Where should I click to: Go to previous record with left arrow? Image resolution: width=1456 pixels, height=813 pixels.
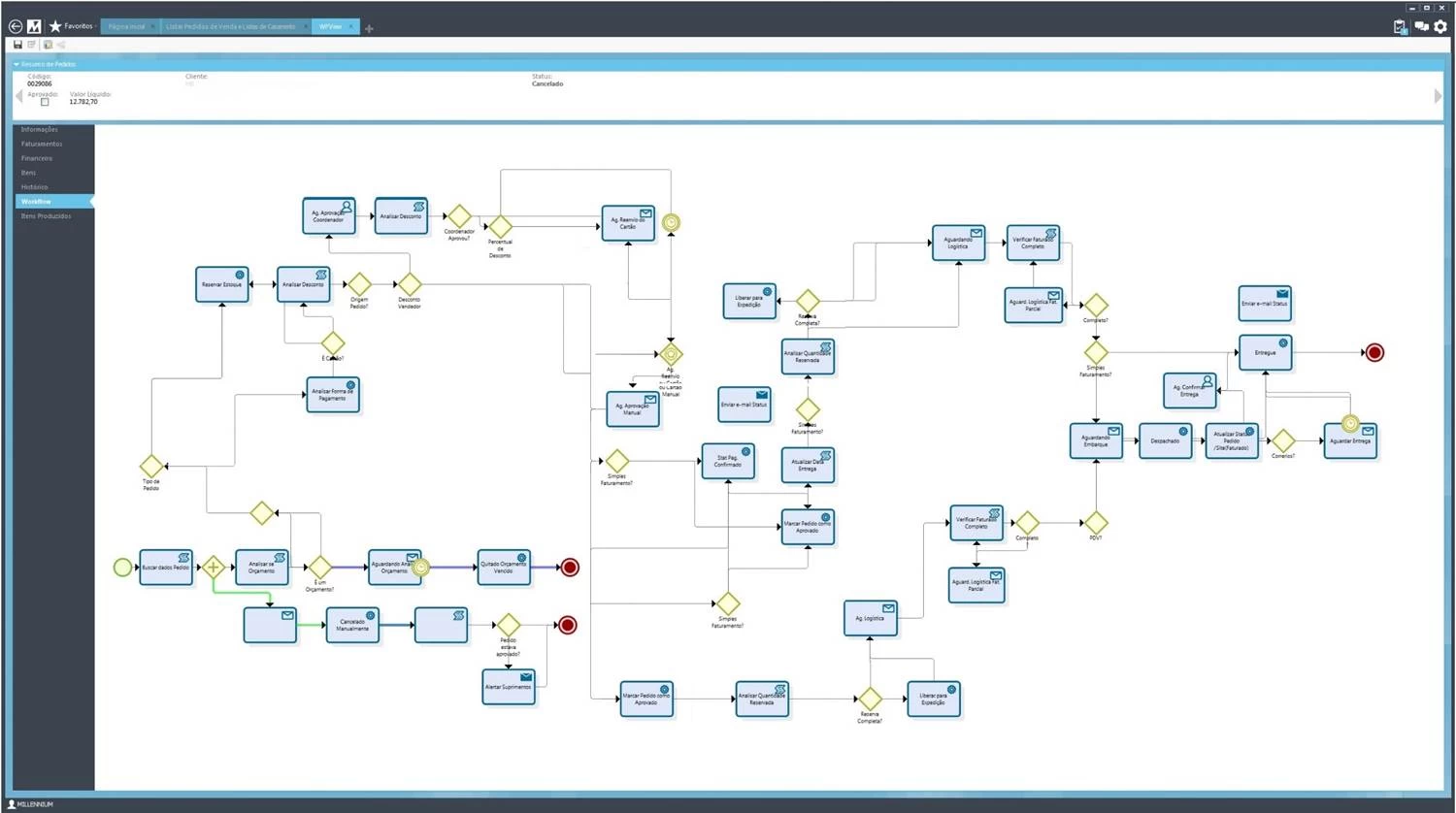tap(18, 95)
